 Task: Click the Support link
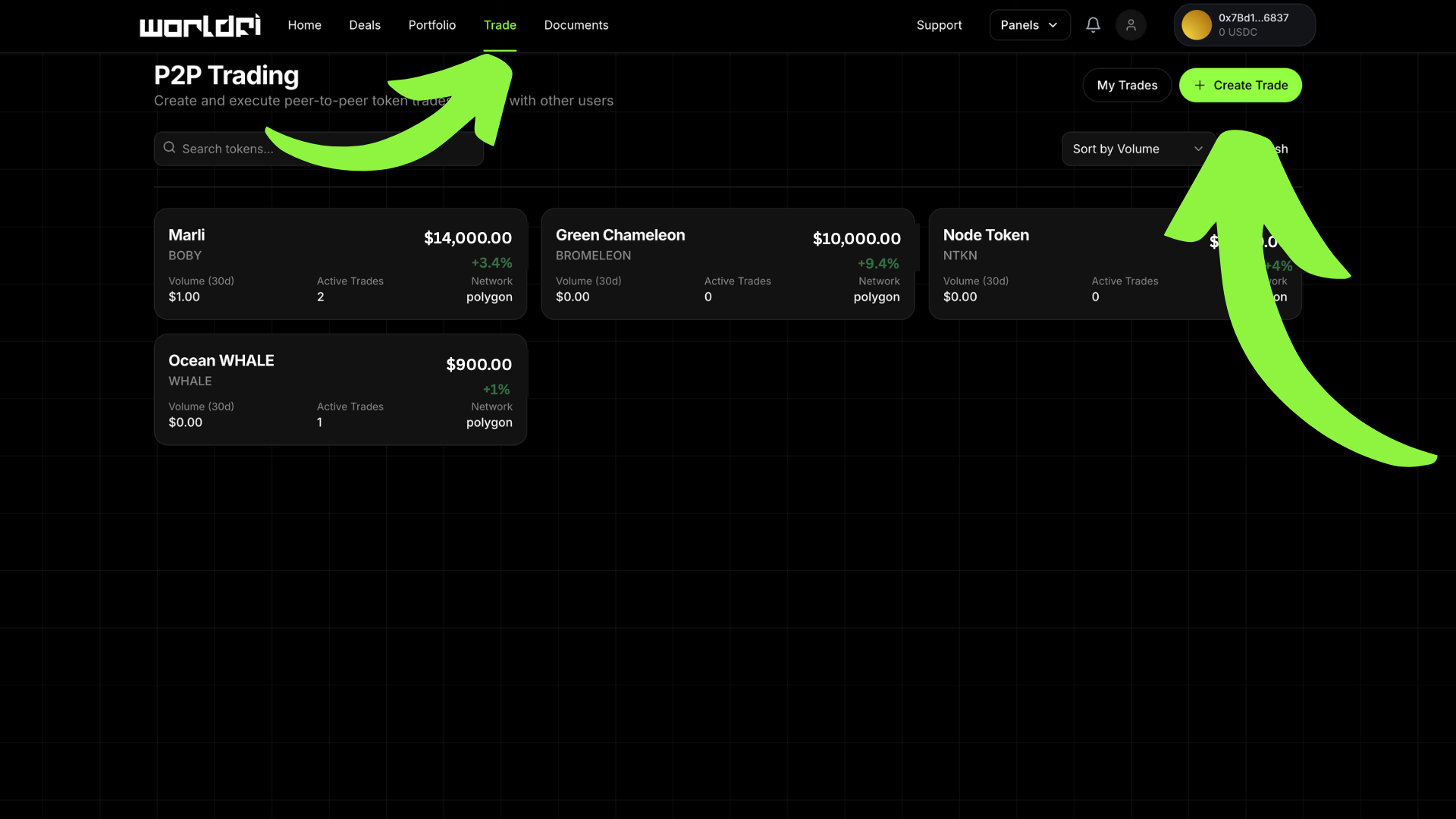939,25
